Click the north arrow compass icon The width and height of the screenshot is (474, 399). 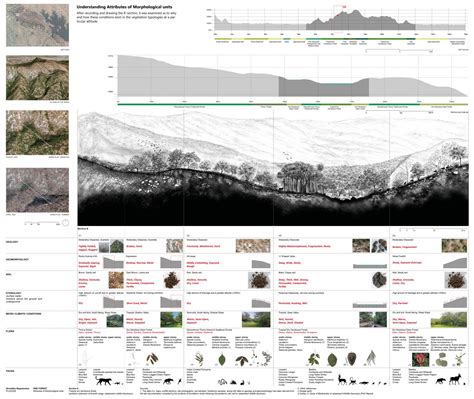pos(66,222)
